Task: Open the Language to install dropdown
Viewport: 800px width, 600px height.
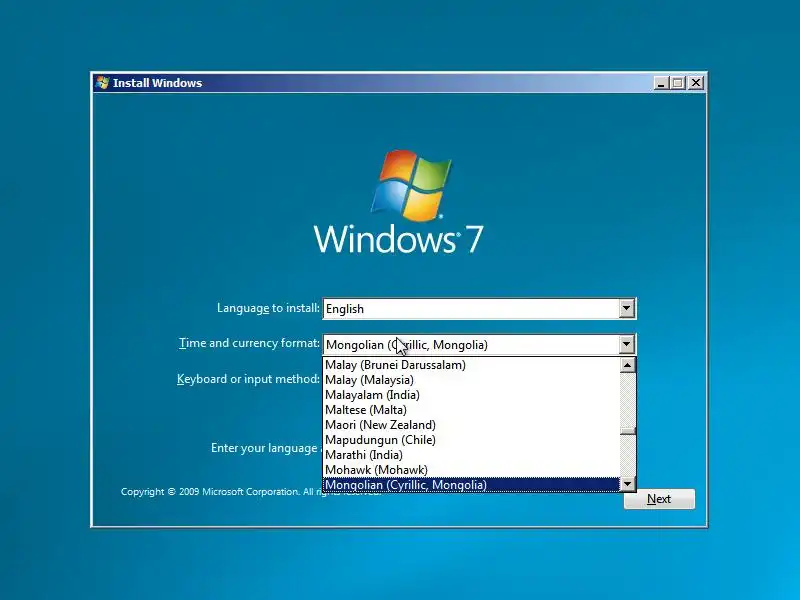Action: tap(627, 309)
